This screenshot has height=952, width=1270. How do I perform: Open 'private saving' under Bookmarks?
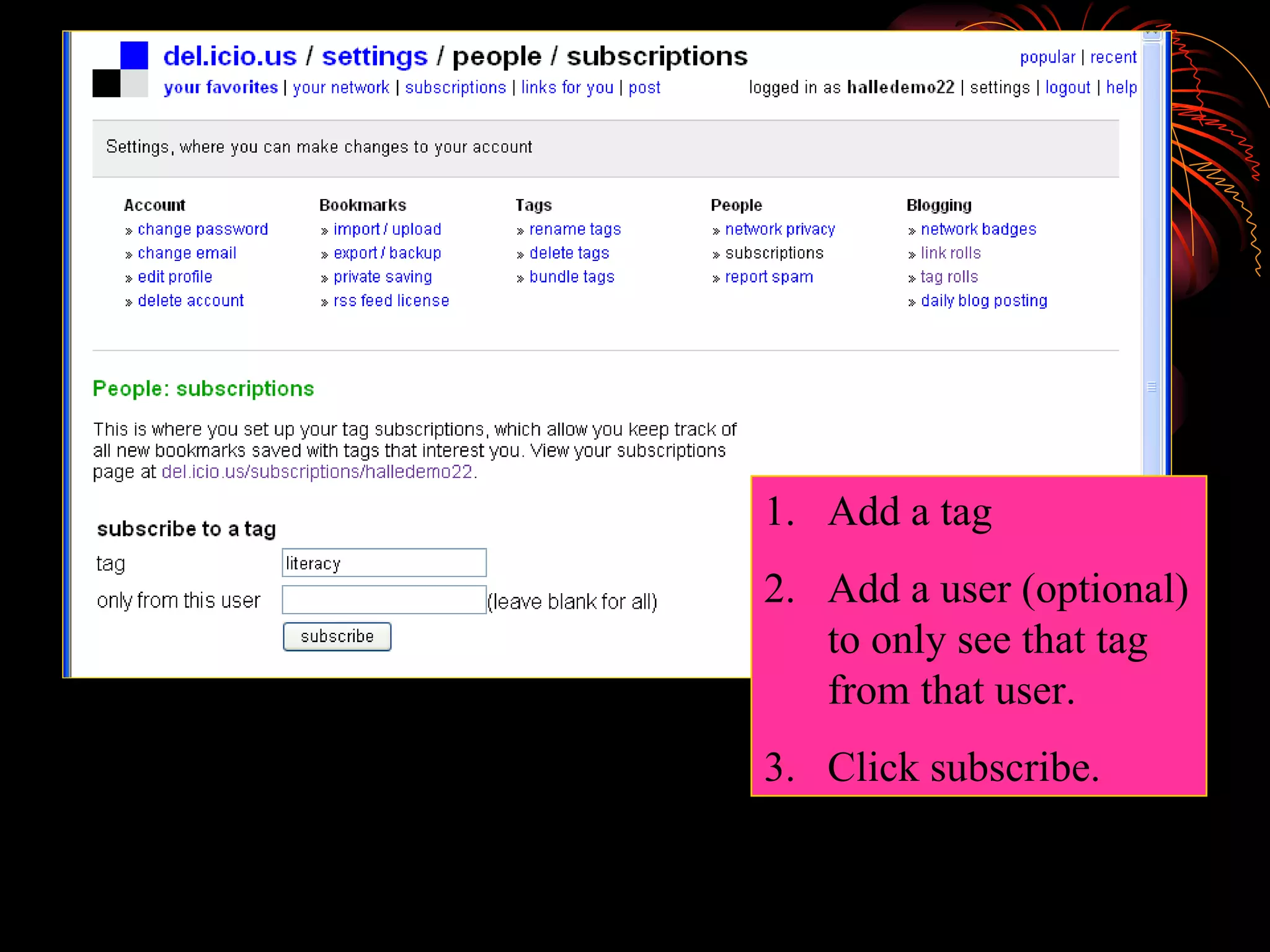[383, 276]
